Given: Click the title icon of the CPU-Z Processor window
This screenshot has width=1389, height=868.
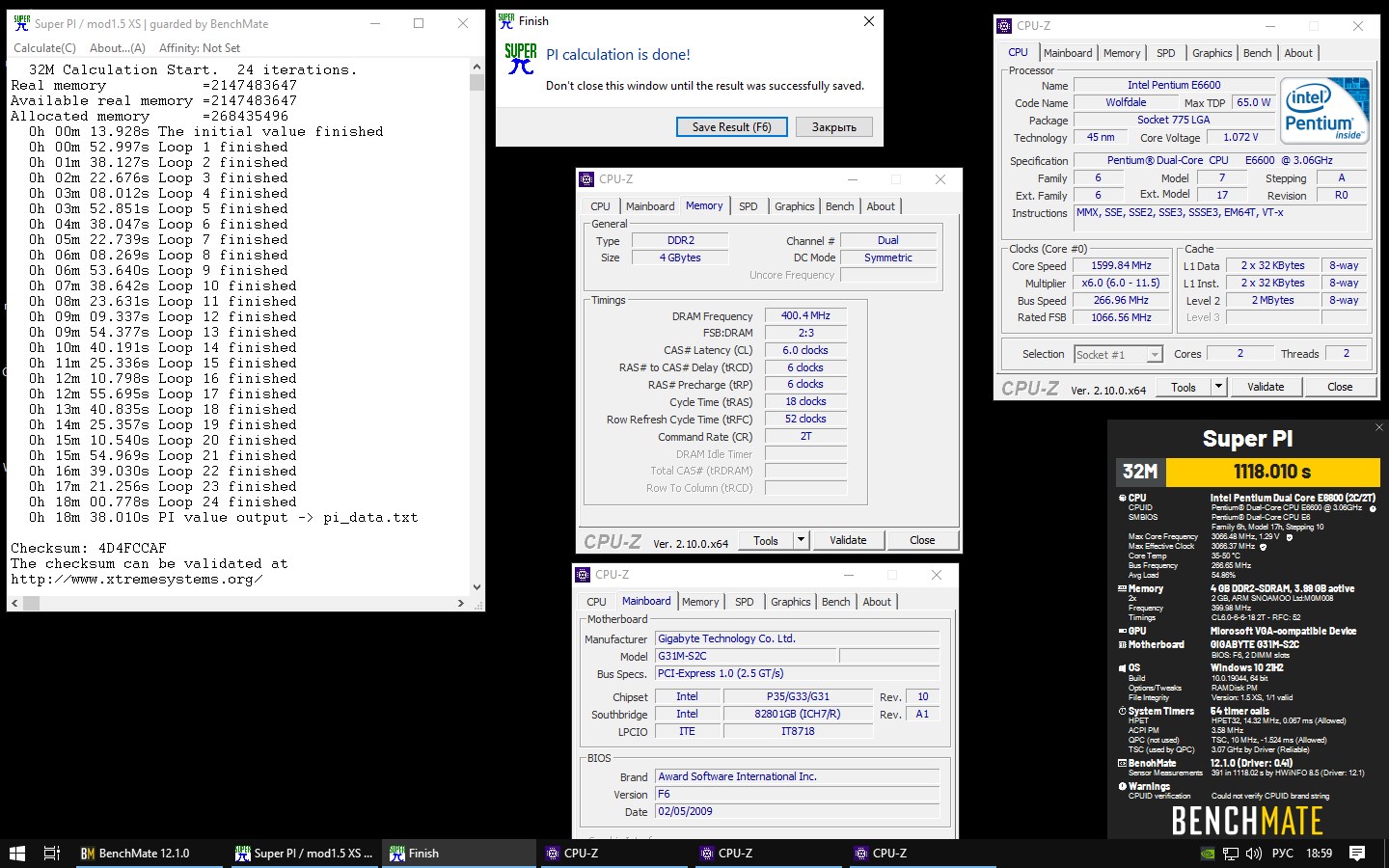Looking at the screenshot, I should coord(1004,26).
